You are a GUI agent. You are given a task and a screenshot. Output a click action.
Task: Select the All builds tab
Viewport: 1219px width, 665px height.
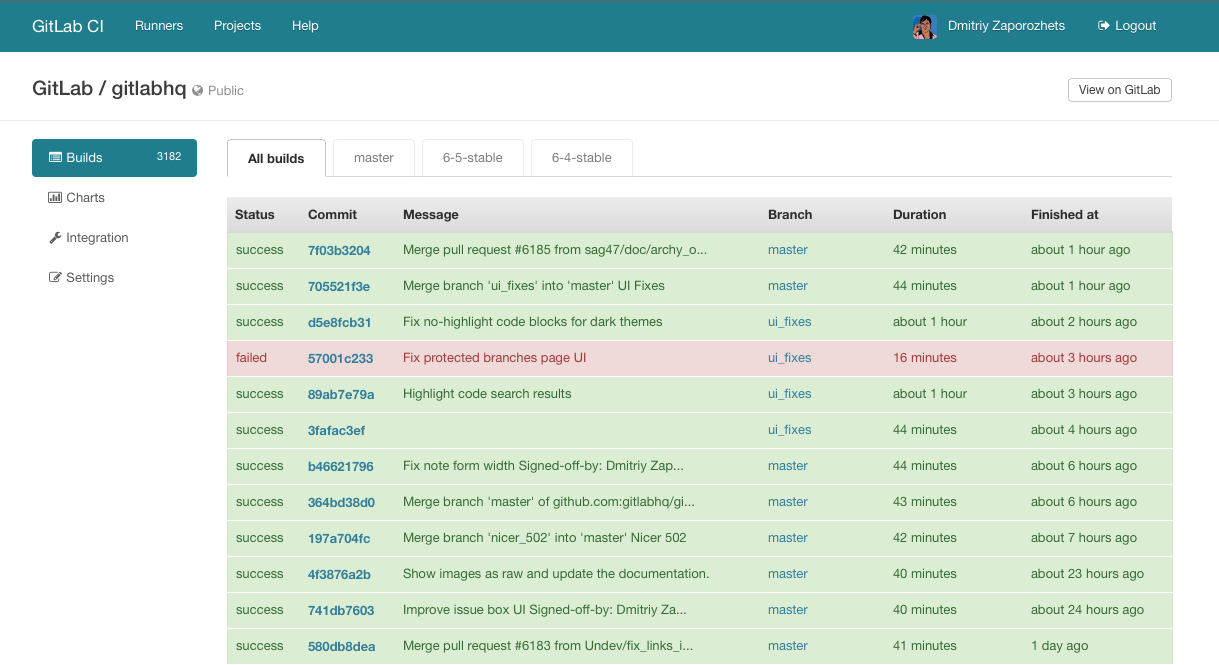click(276, 158)
